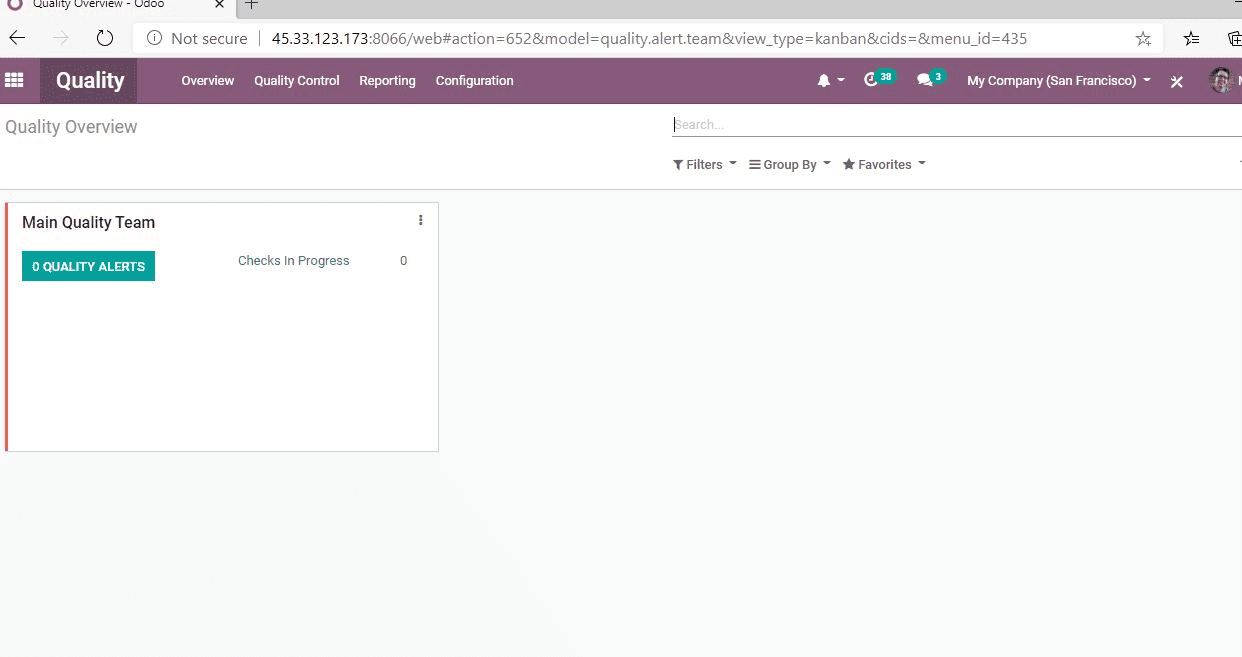
Task: Open the user avatar menu
Action: pos(1221,80)
